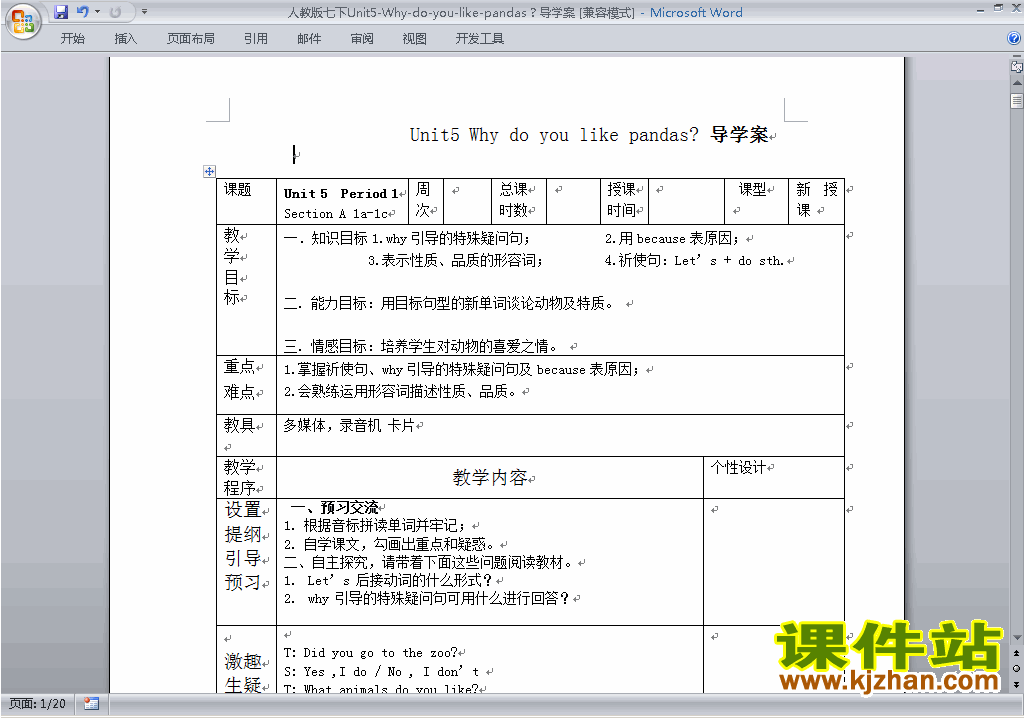Open the 邮件 ribbon tab
1024x718 pixels.
tap(309, 39)
